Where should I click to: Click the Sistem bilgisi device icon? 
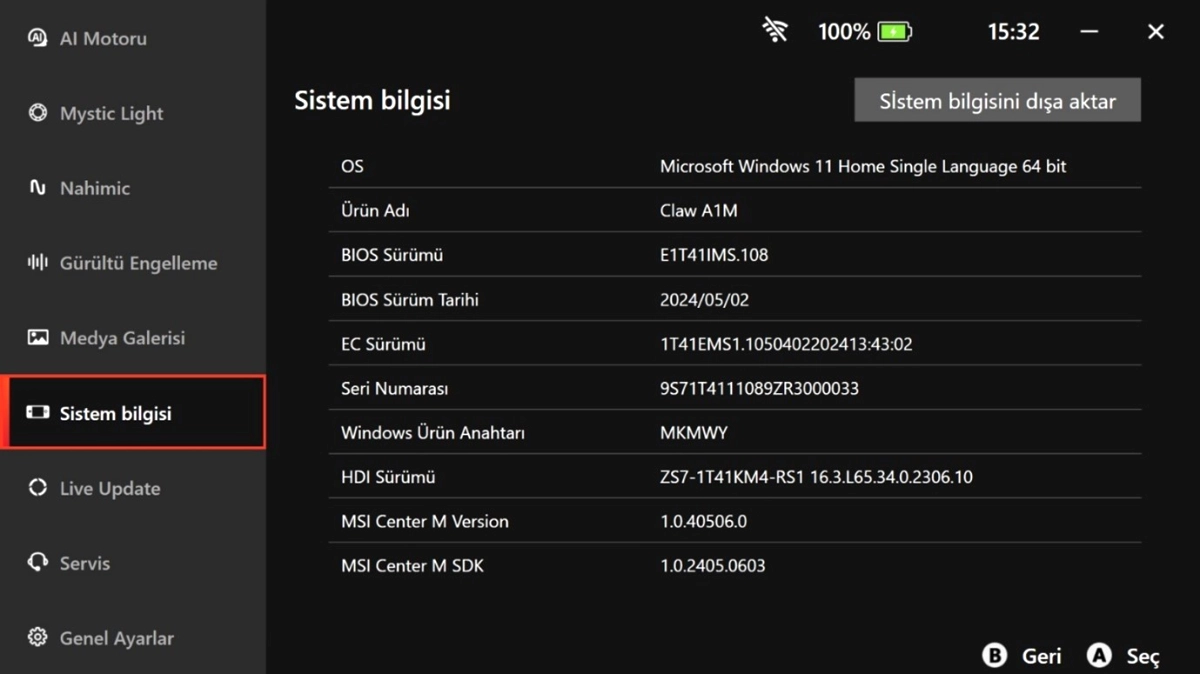pyautogui.click(x=38, y=413)
